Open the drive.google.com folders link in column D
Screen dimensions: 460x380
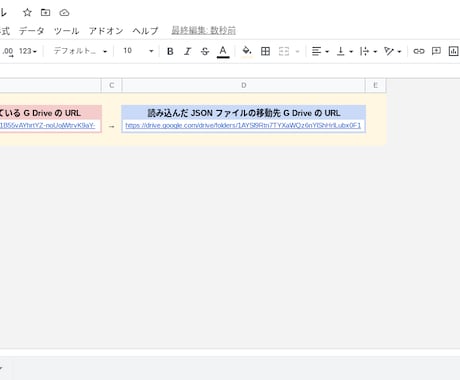243,125
